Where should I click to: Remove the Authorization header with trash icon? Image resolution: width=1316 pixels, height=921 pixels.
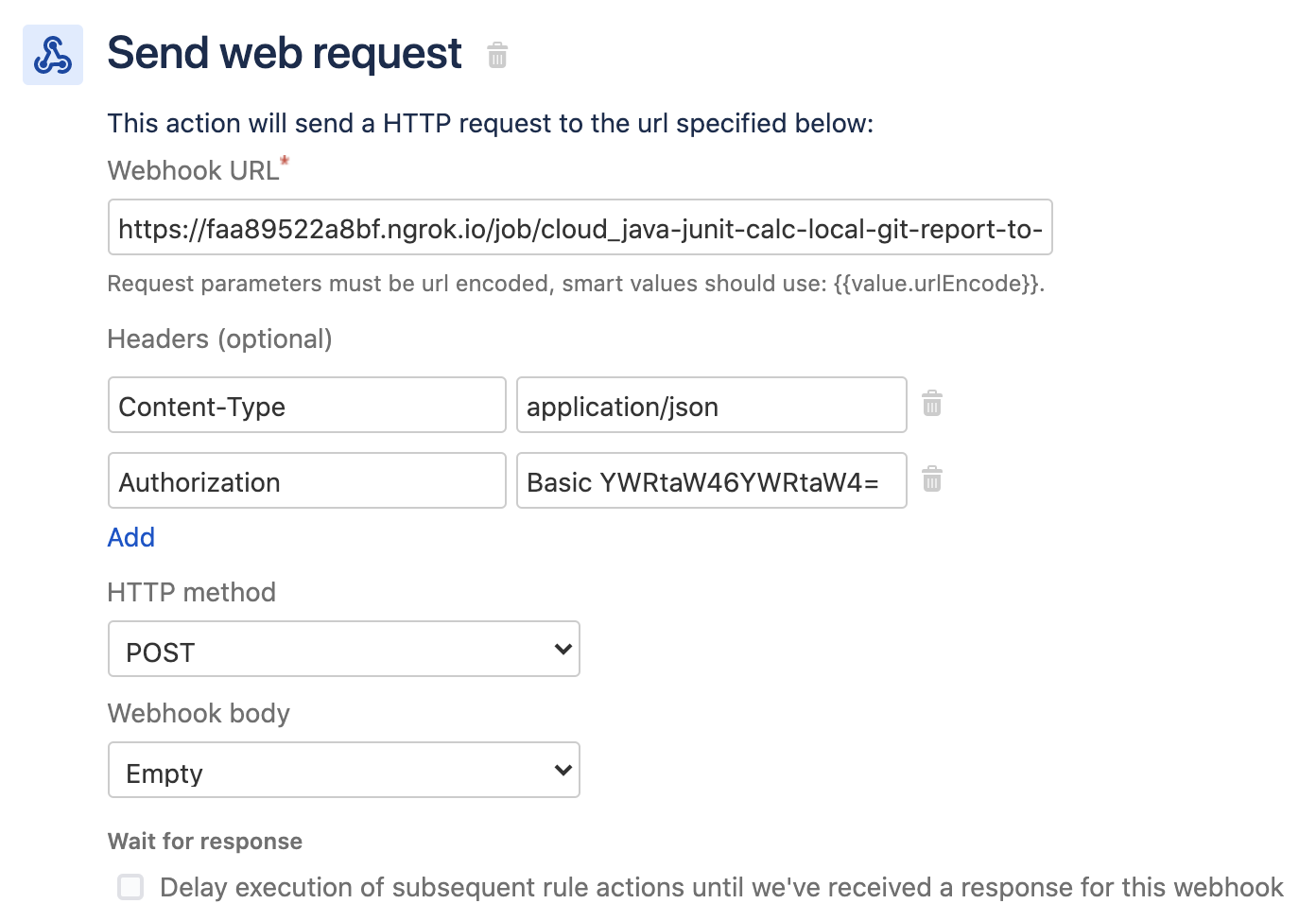pos(932,479)
